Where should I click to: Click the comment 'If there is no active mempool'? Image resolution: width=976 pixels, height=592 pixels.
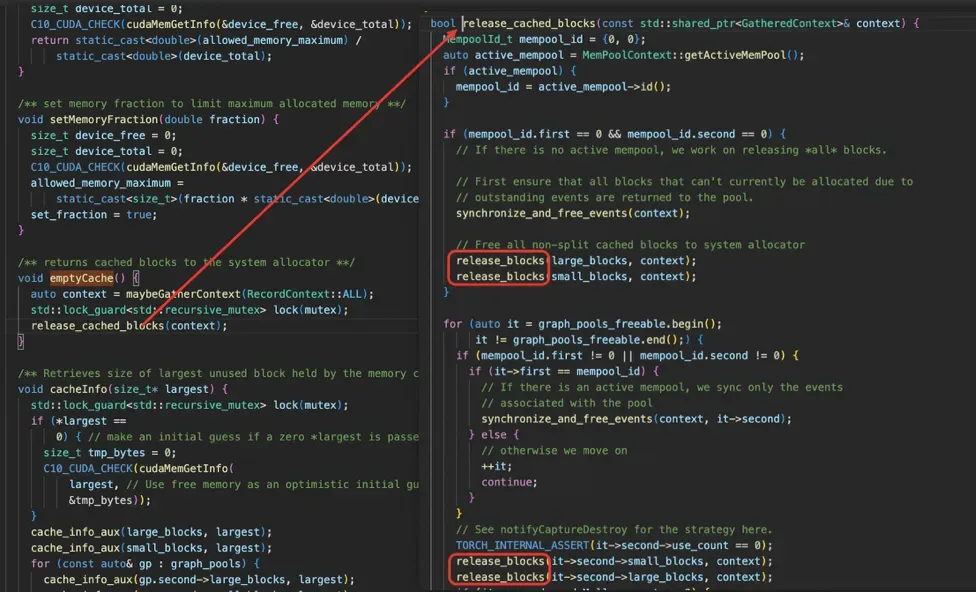671,150
